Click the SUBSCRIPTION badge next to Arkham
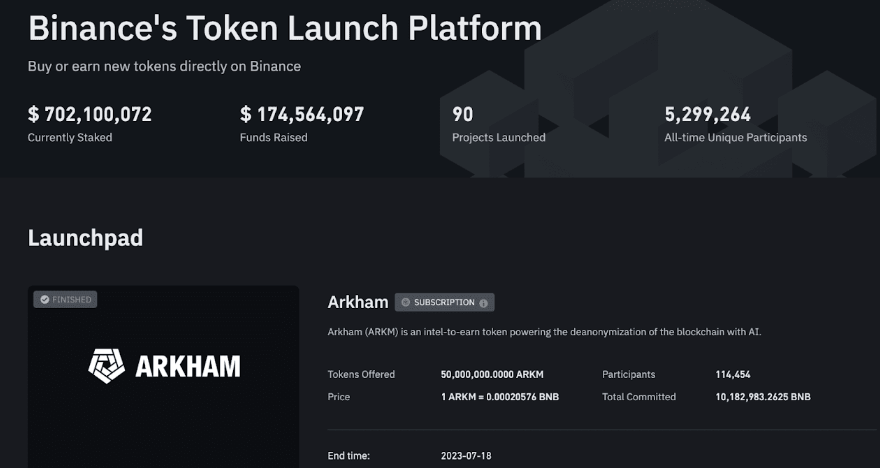The height and width of the screenshot is (468, 880). tap(444, 302)
